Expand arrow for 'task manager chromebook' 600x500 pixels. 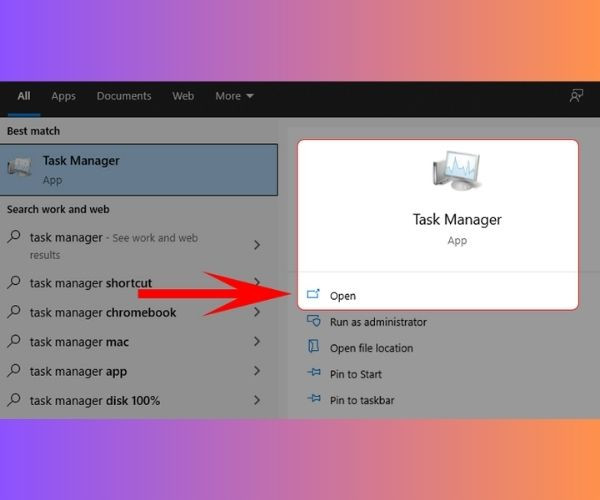click(257, 312)
